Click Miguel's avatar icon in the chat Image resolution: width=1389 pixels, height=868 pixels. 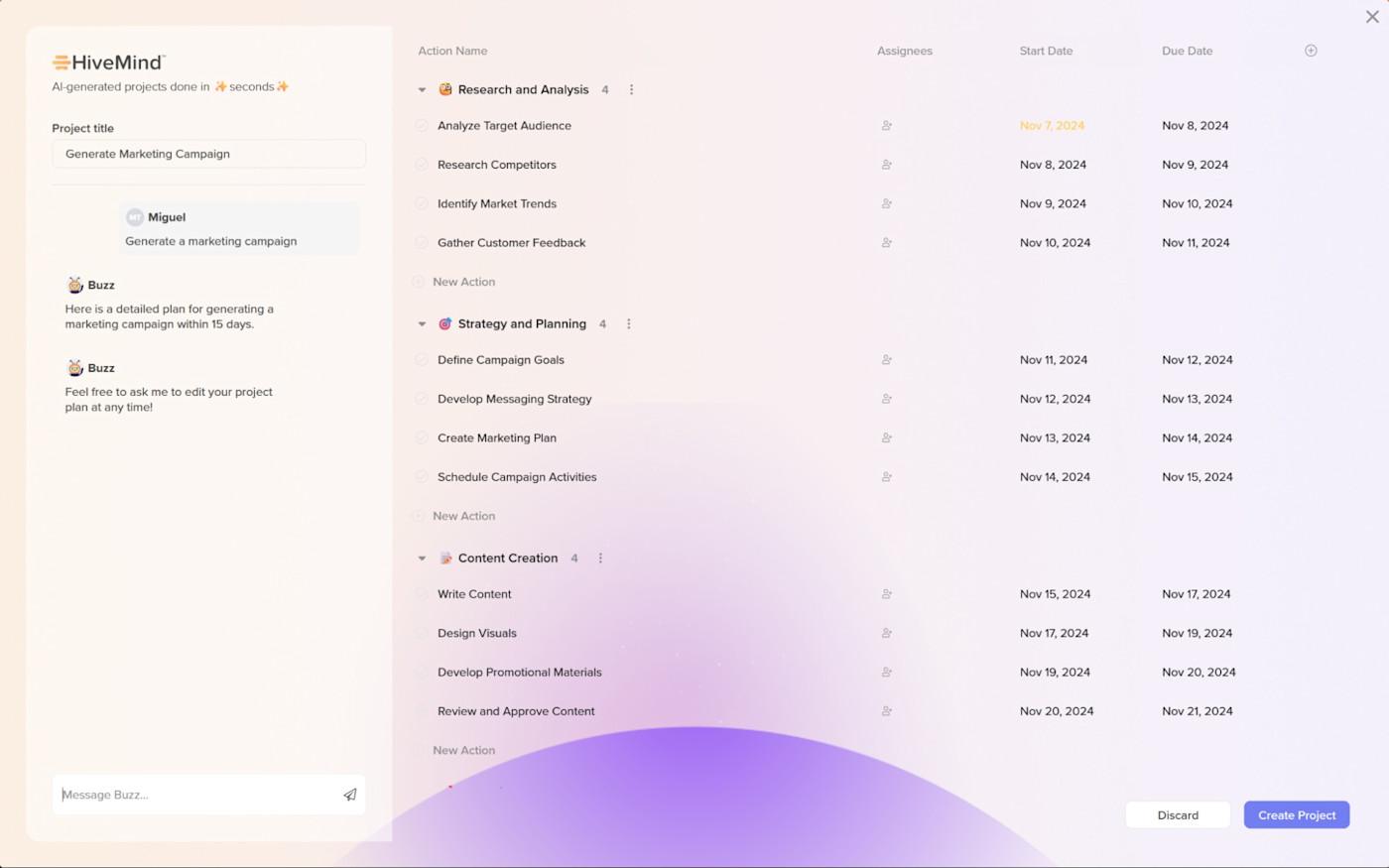tap(138, 216)
